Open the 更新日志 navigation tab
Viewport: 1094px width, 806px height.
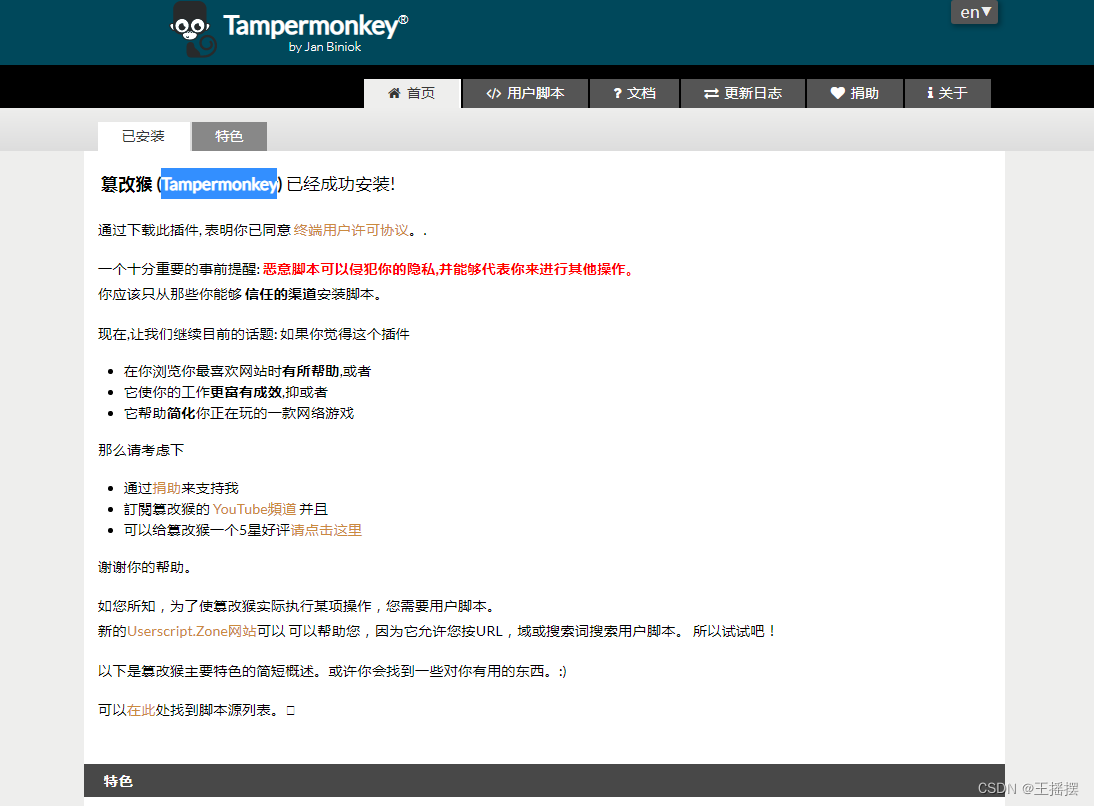tap(742, 94)
